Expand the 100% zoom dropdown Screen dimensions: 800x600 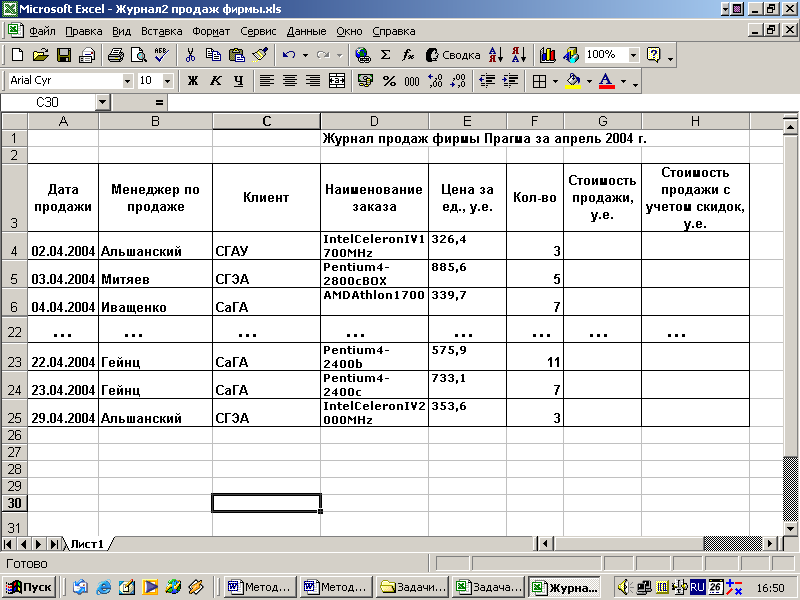coord(633,55)
